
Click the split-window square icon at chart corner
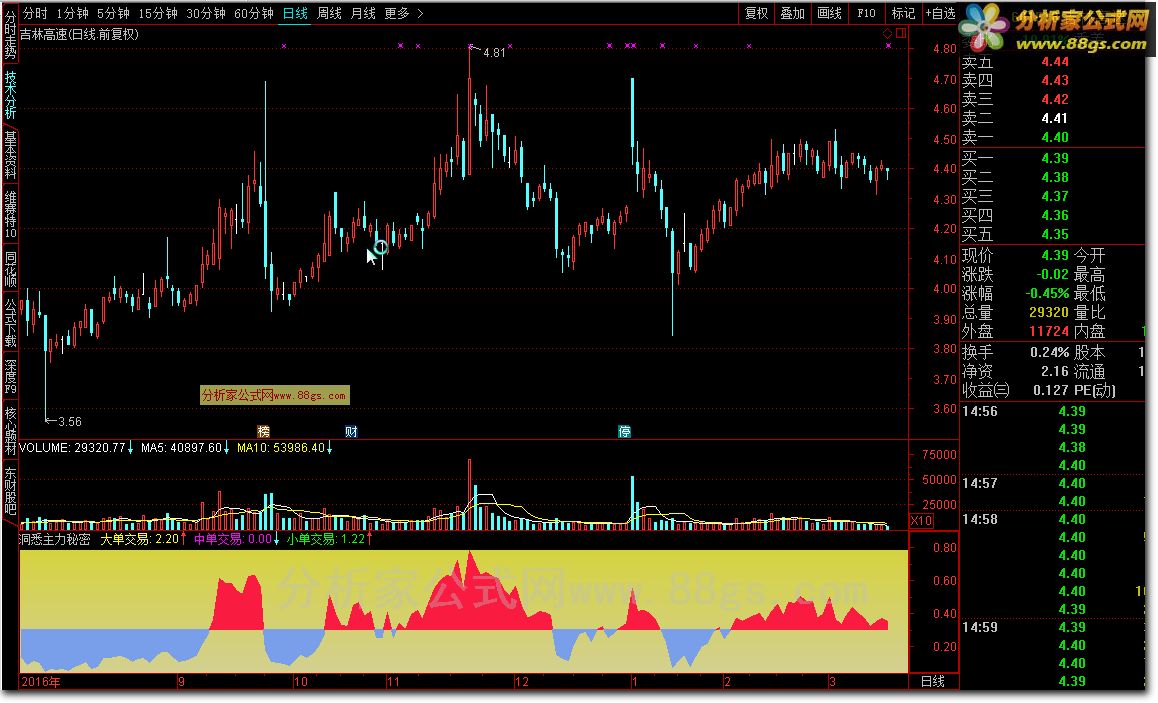tap(900, 33)
